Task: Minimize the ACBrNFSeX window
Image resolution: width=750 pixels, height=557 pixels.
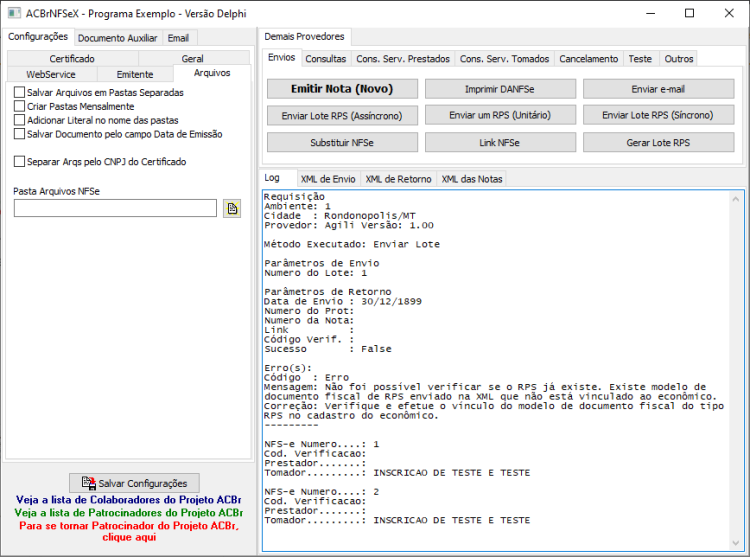Action: click(651, 13)
